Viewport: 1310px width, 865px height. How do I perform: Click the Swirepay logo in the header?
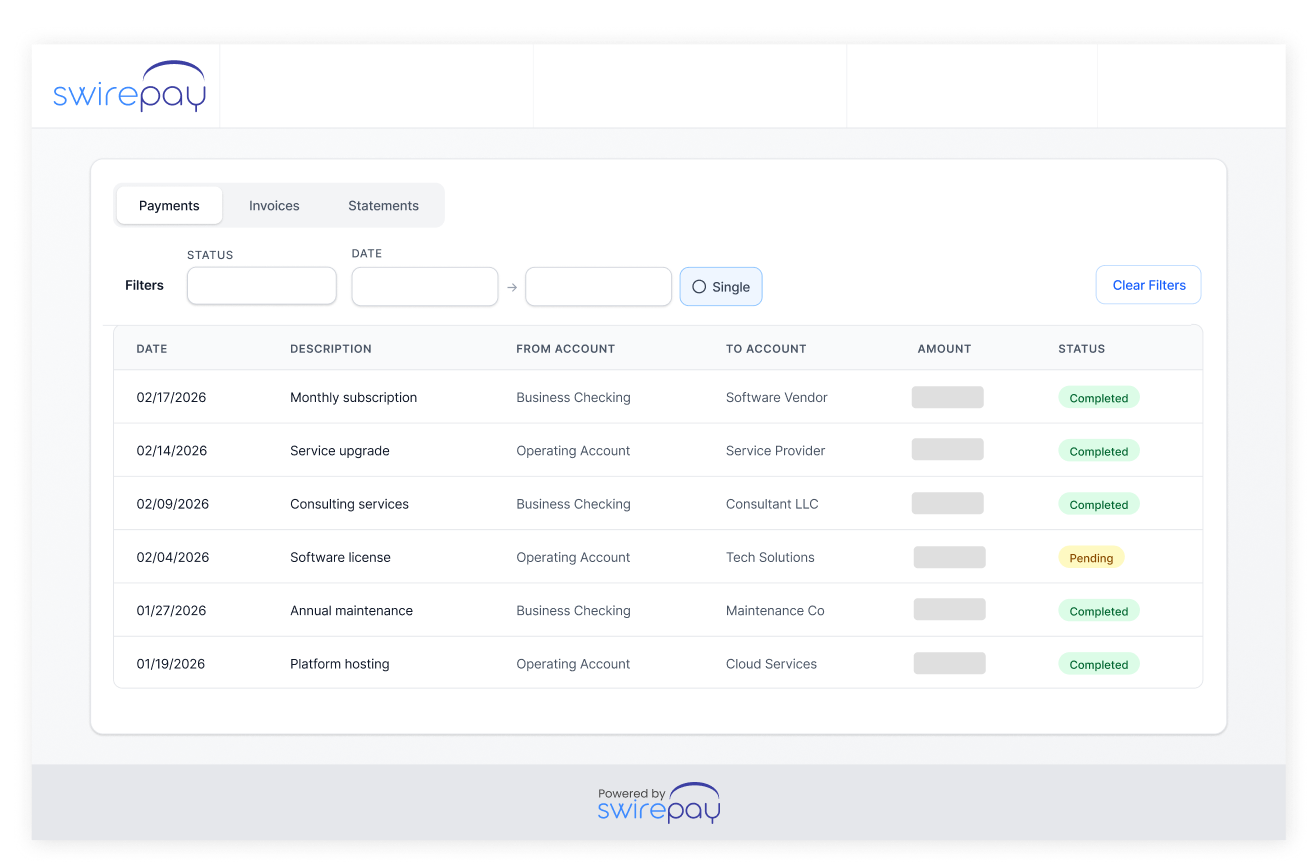point(130,86)
